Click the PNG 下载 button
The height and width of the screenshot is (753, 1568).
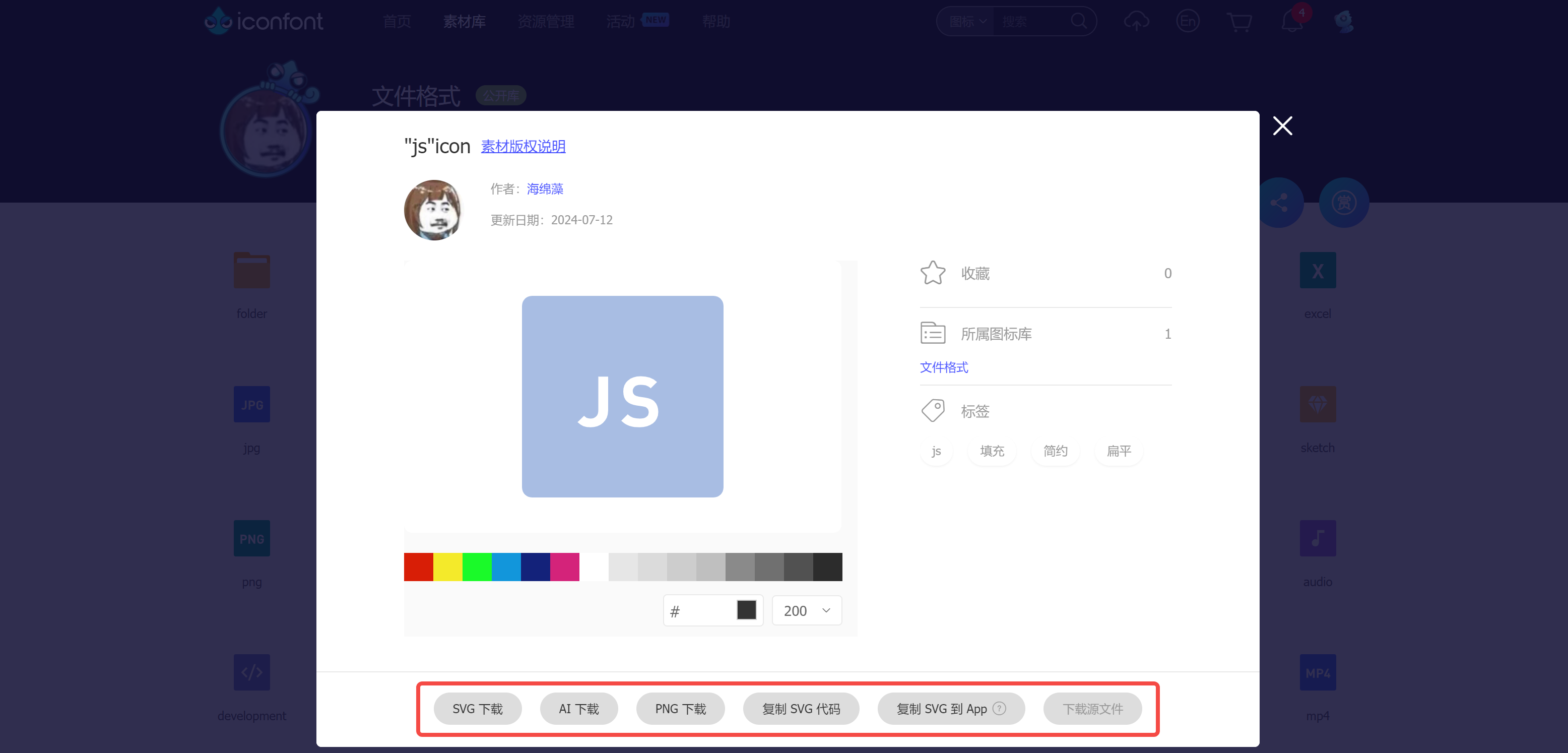click(x=680, y=709)
